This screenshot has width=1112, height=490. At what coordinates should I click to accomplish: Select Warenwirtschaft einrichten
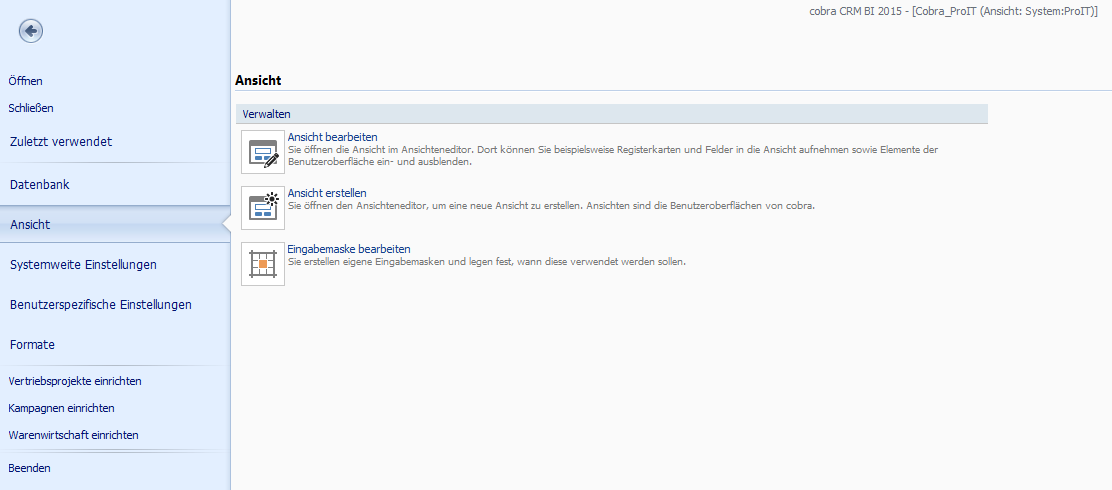tap(73, 435)
